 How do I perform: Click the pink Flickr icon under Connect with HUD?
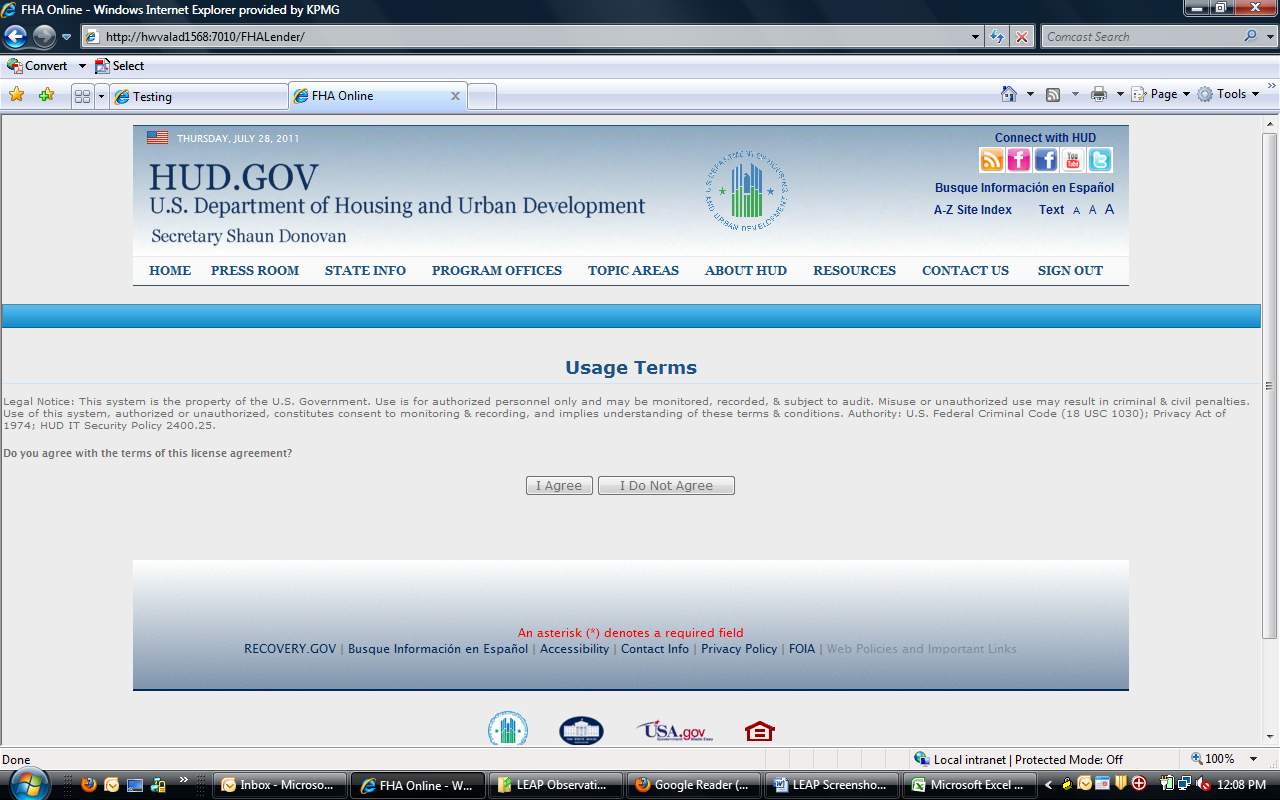(1019, 160)
